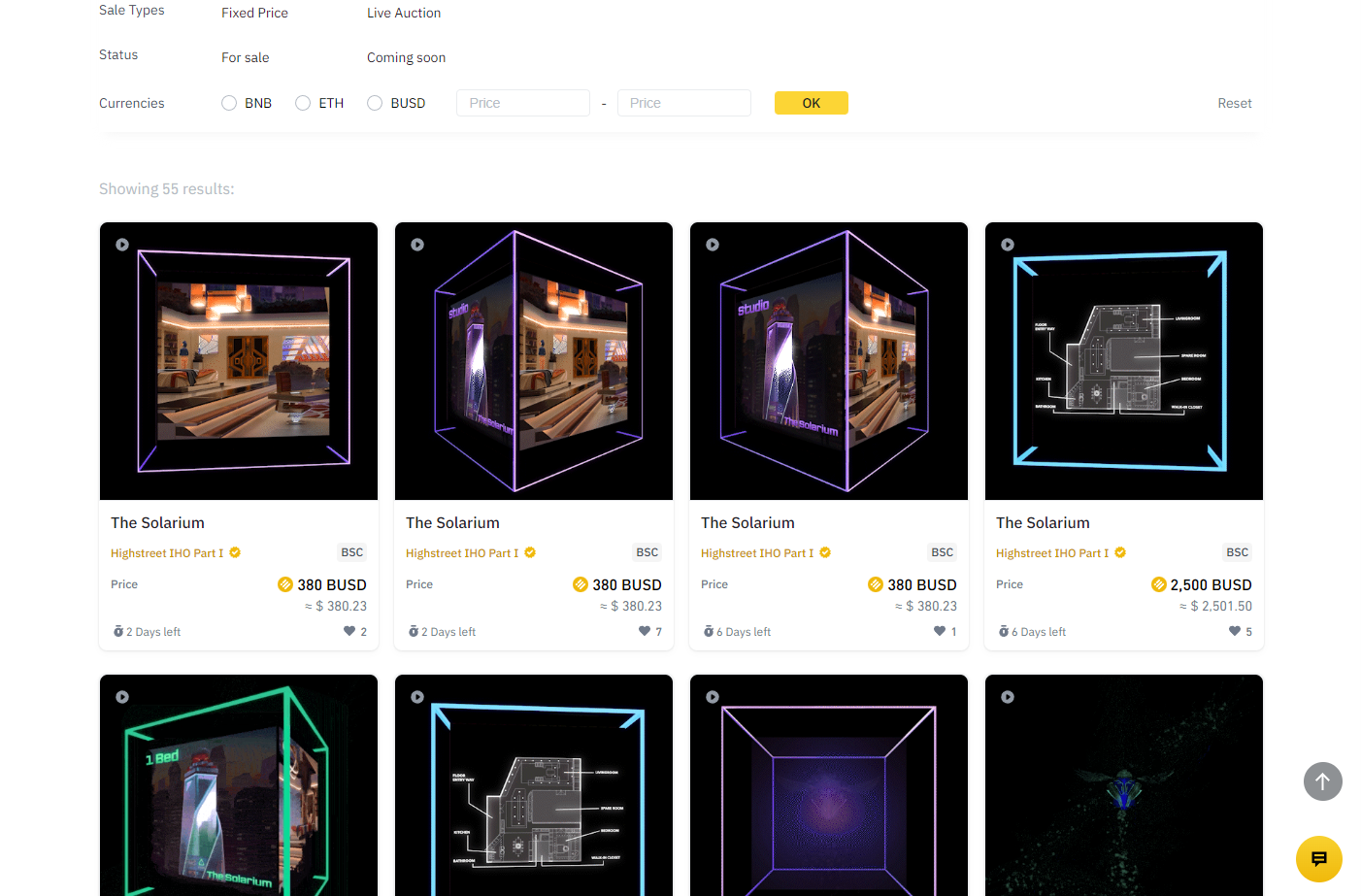
Task: Select the ETH currency radio button
Action: 303,103
